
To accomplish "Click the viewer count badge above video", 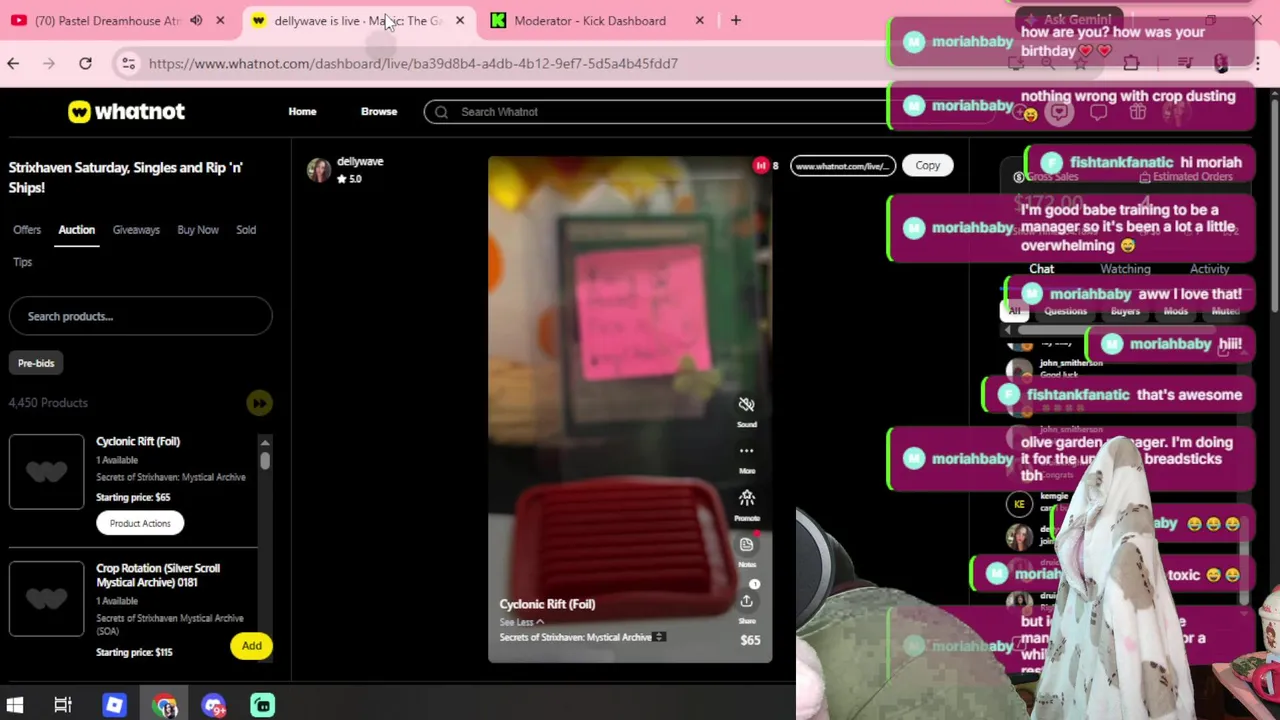I will click(766, 166).
